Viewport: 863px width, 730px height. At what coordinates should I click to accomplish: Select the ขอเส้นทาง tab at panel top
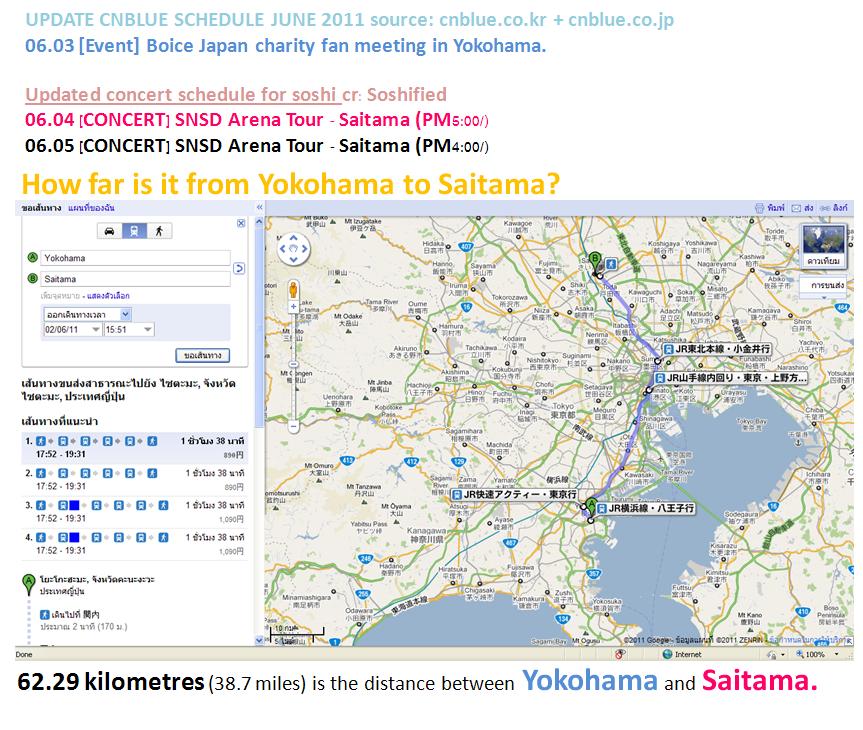(x=41, y=208)
